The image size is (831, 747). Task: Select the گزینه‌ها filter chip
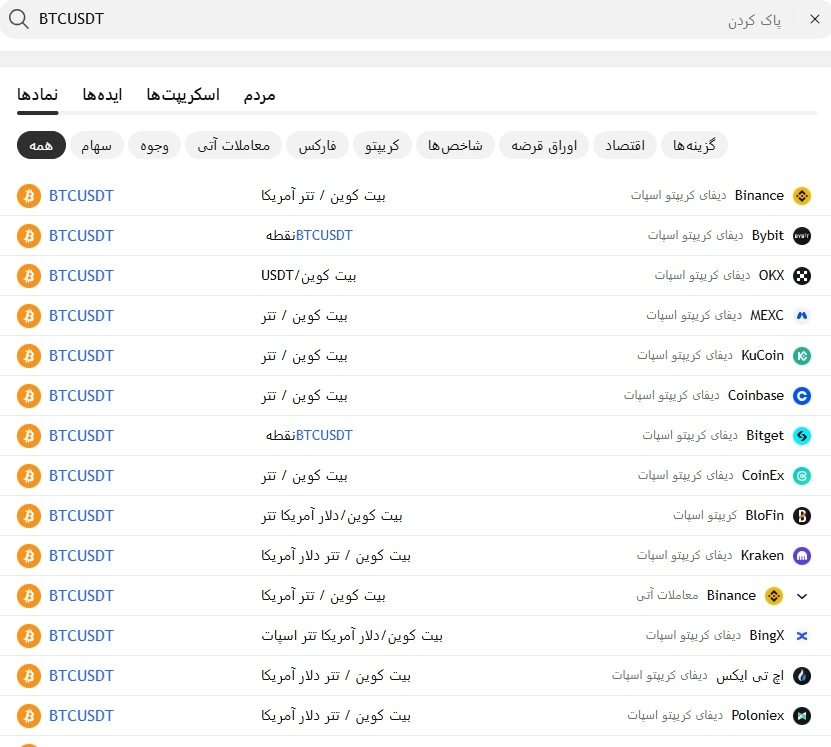coord(694,145)
